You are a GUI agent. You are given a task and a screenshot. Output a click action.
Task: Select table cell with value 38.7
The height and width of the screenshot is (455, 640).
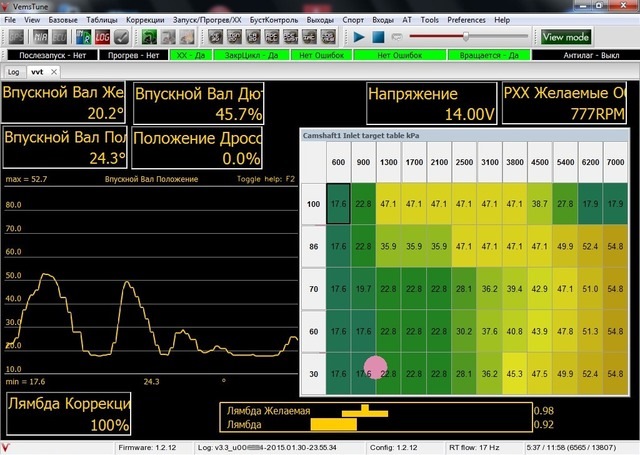540,204
